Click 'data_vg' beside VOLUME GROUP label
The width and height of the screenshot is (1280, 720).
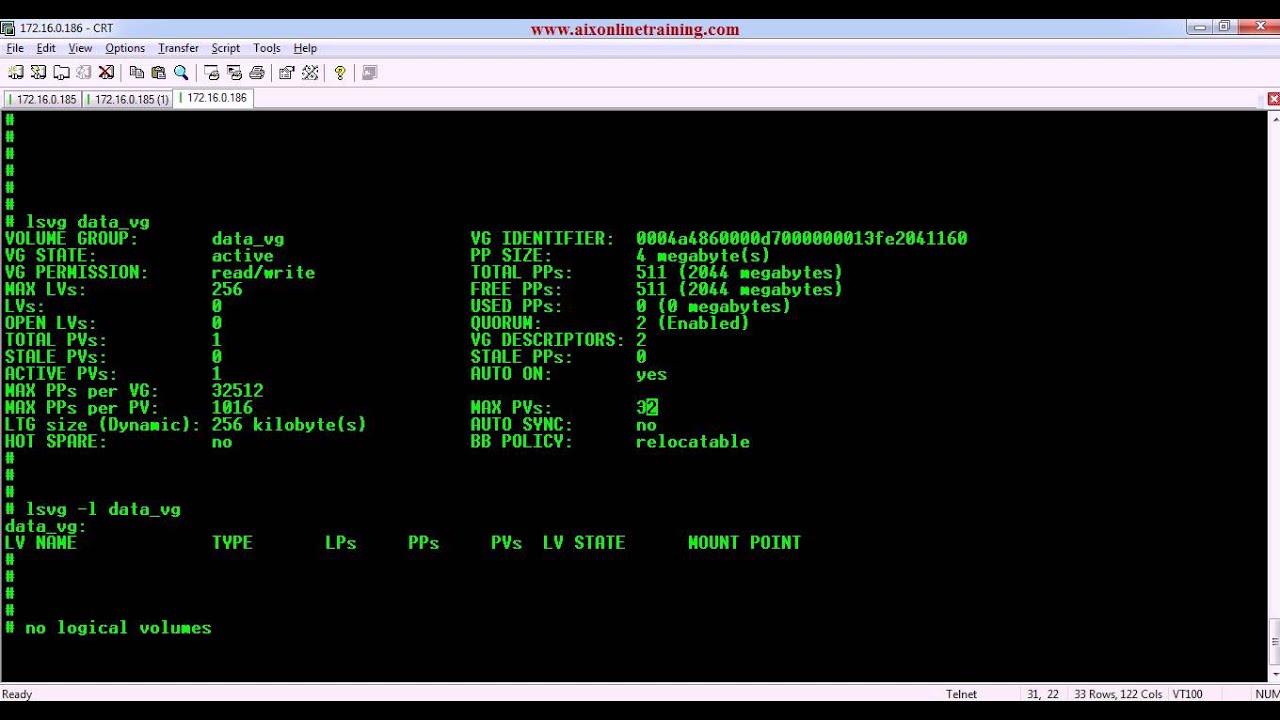click(247, 238)
